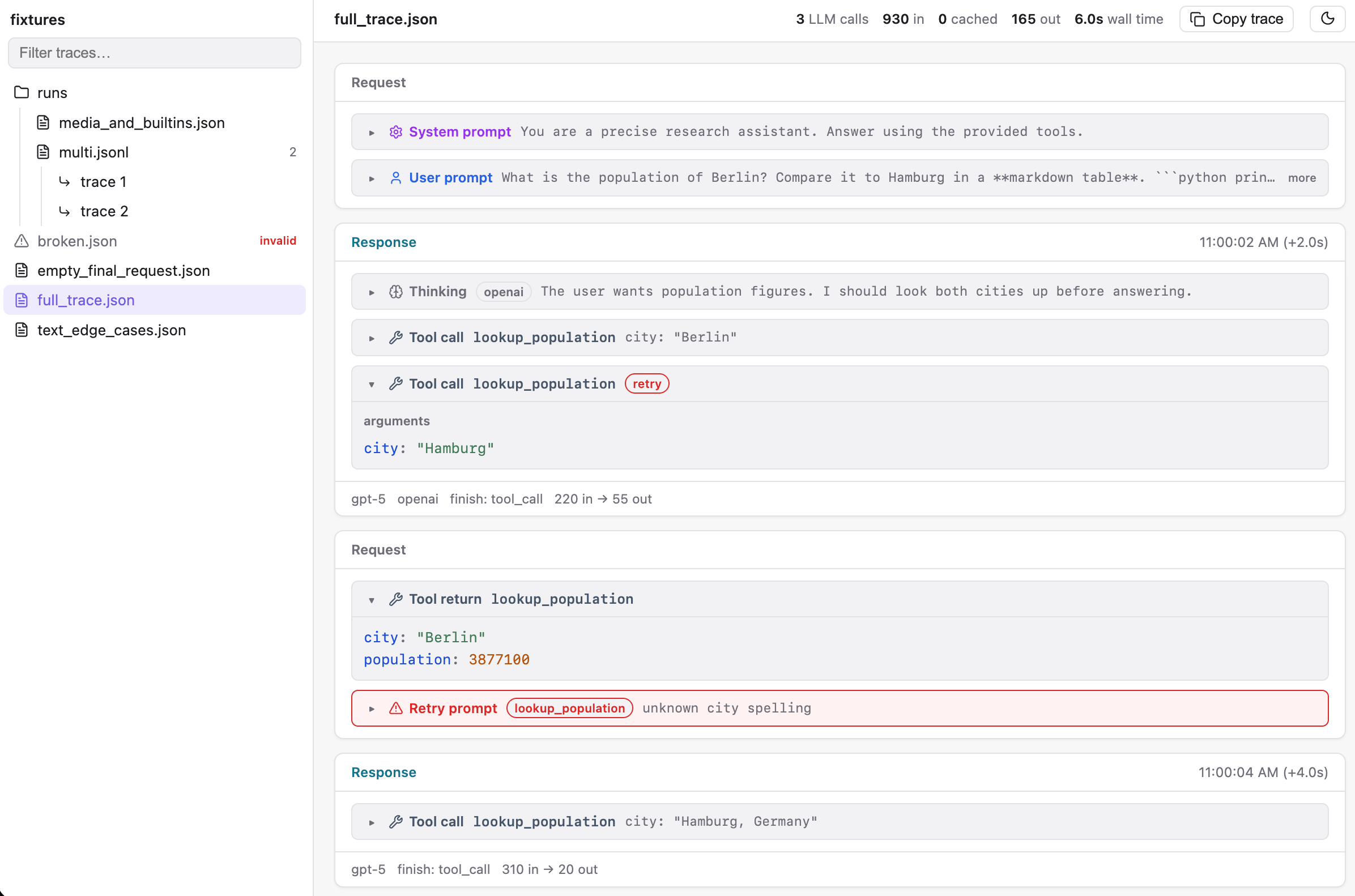Click the 220 in → 55 out footer
The height and width of the screenshot is (896, 1355).
(x=603, y=499)
